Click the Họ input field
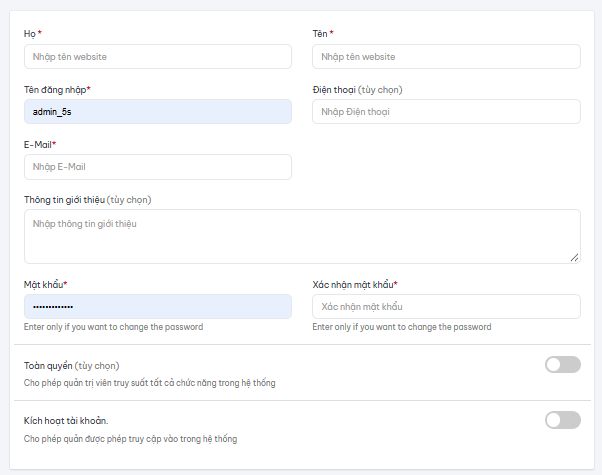 click(x=158, y=56)
